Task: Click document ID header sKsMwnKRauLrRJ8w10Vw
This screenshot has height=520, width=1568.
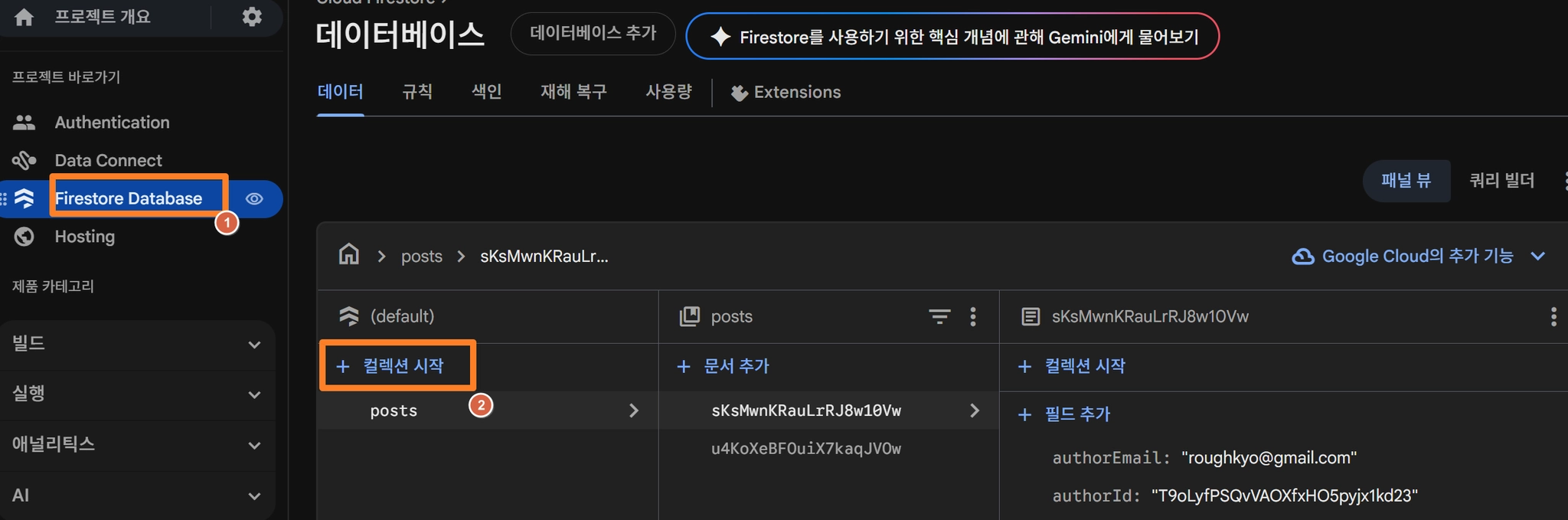Action: point(1150,316)
